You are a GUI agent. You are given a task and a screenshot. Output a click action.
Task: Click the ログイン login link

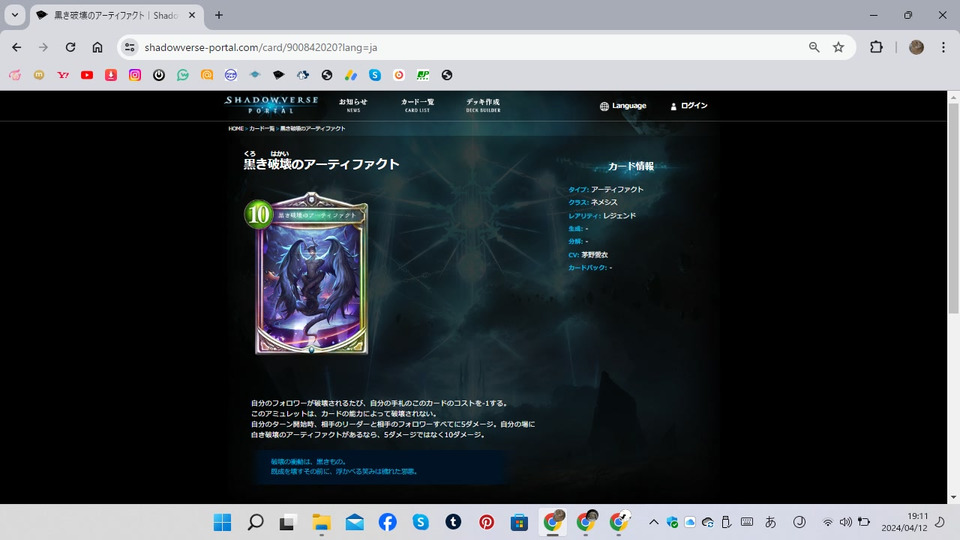click(689, 106)
